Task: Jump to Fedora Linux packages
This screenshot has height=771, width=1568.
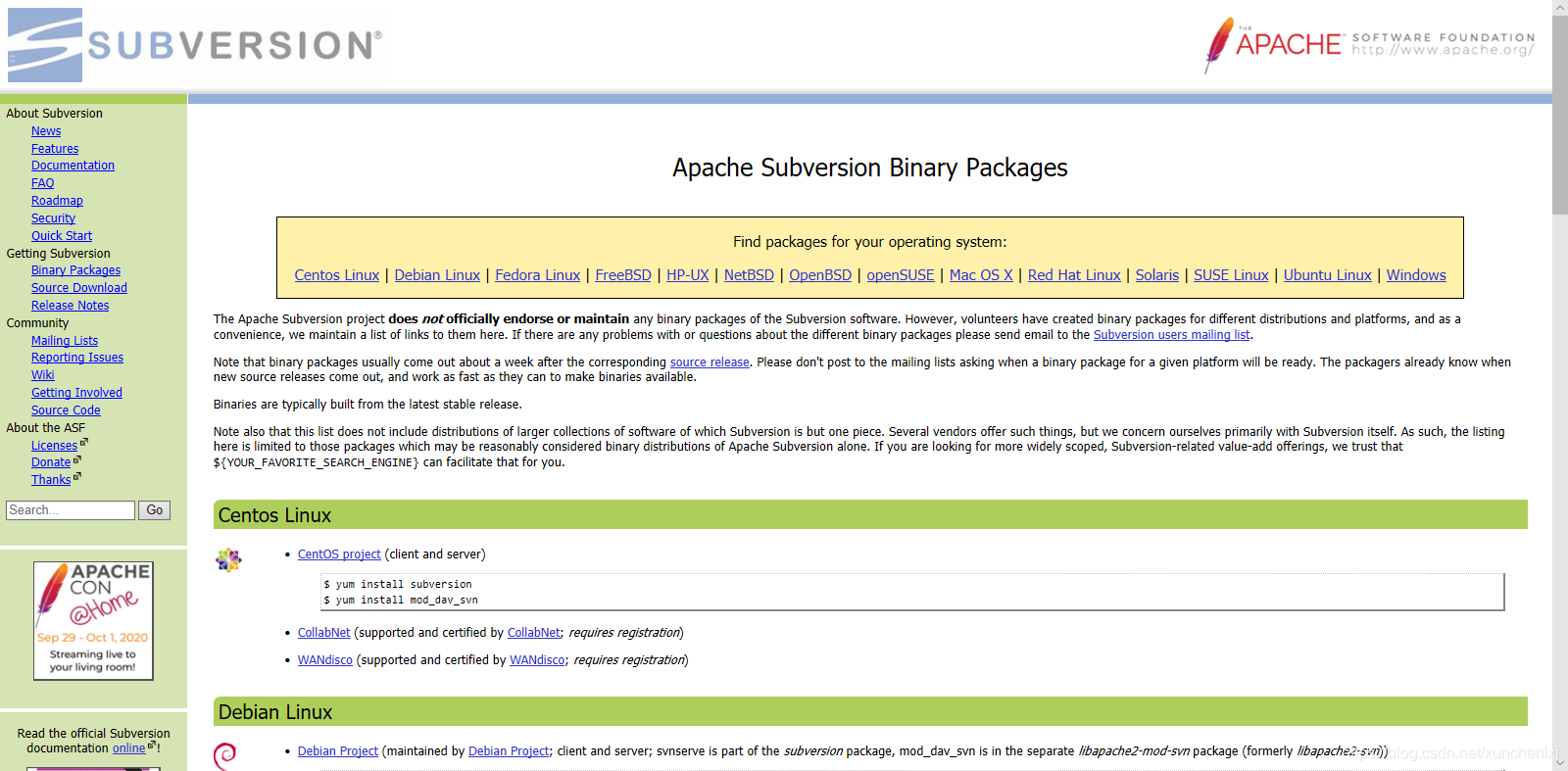Action: (537, 275)
